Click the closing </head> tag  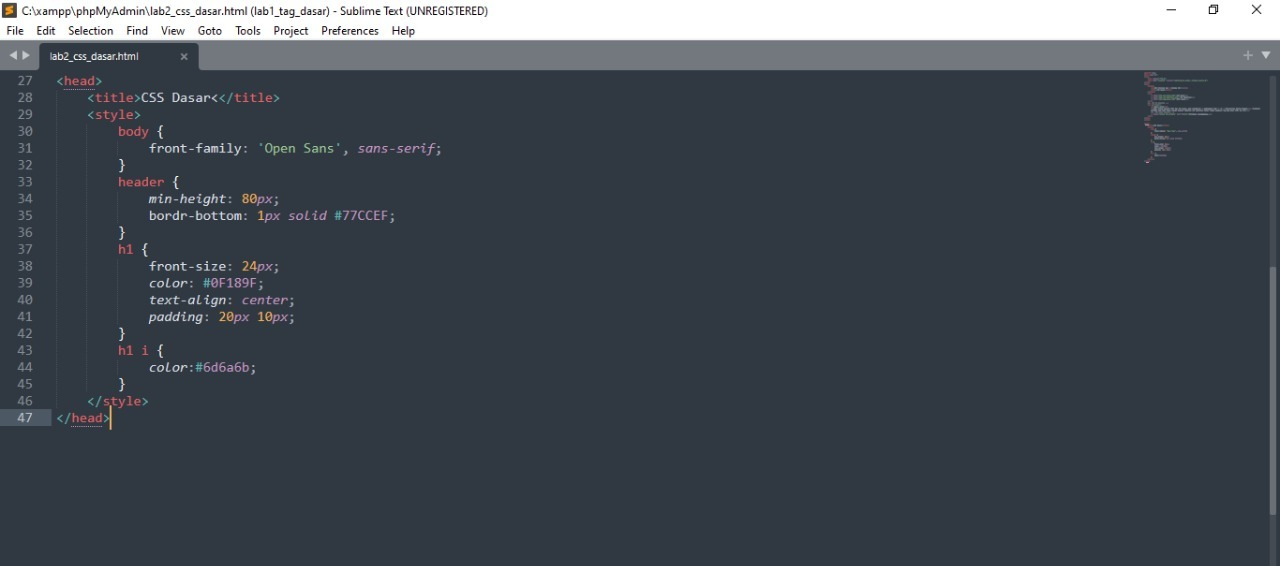[x=83, y=418]
